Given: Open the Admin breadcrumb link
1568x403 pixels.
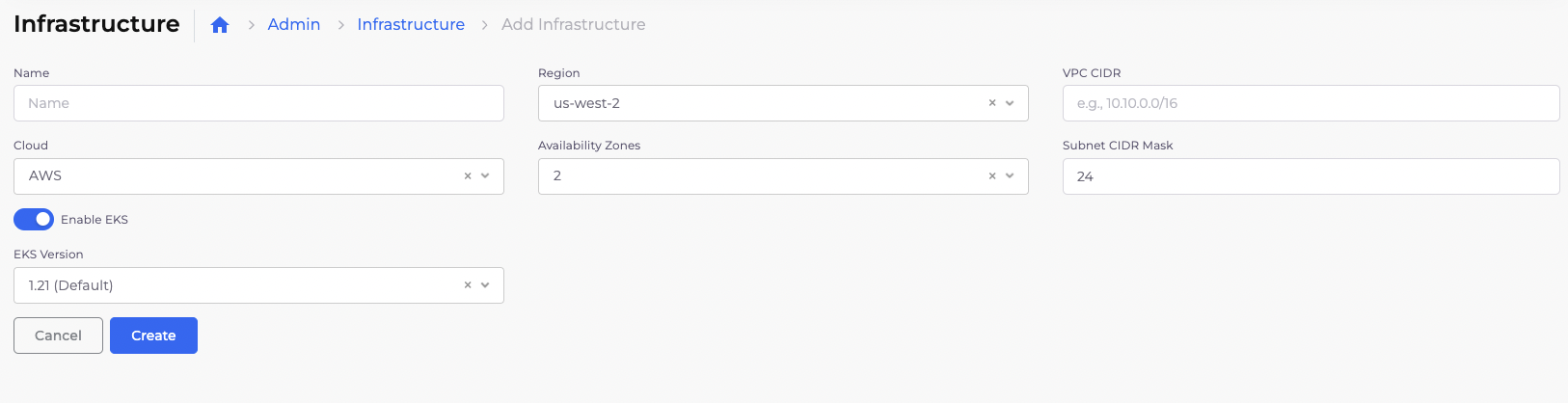Looking at the screenshot, I should click(294, 25).
